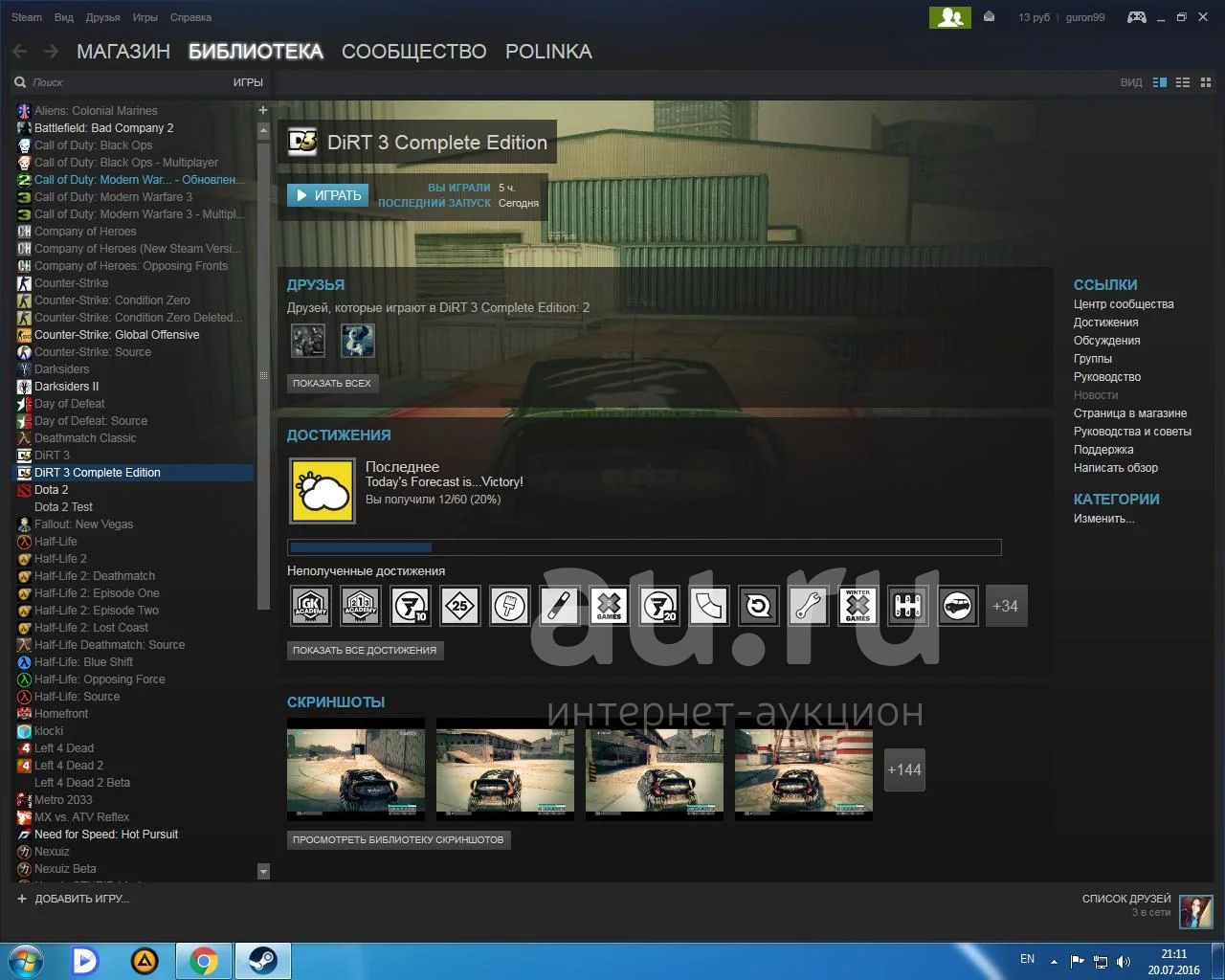Click the EN language indicator in the tray
Viewport: 1225px width, 980px height.
[x=1027, y=959]
